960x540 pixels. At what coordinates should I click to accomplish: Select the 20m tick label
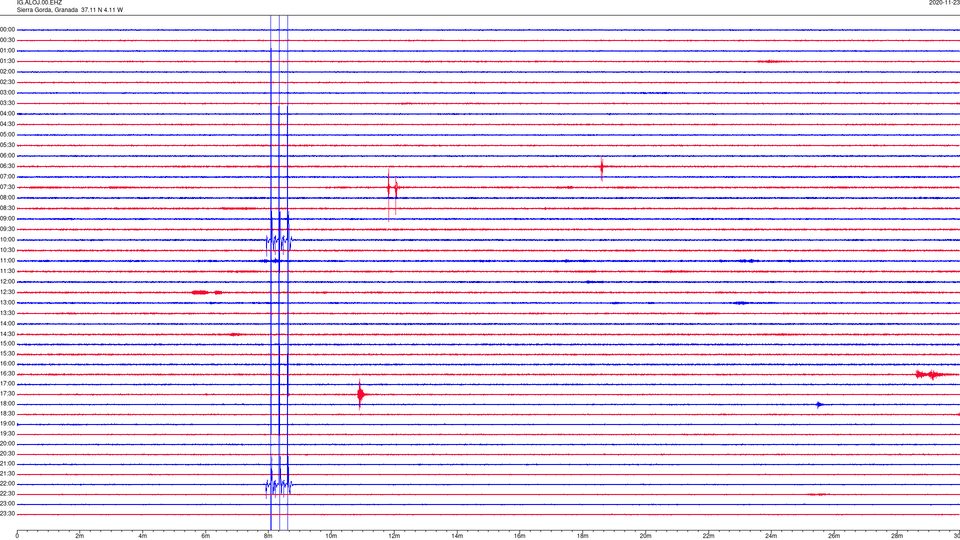click(x=645, y=536)
